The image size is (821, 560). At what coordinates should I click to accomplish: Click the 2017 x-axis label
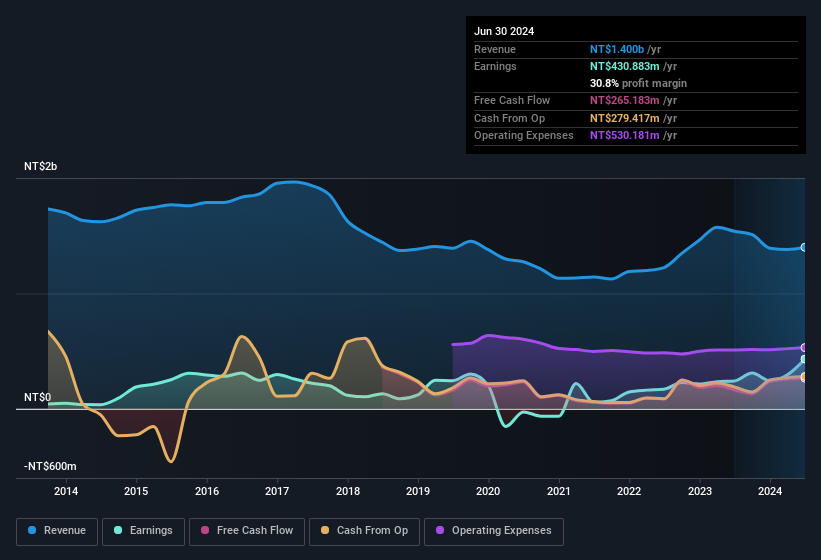coord(277,491)
